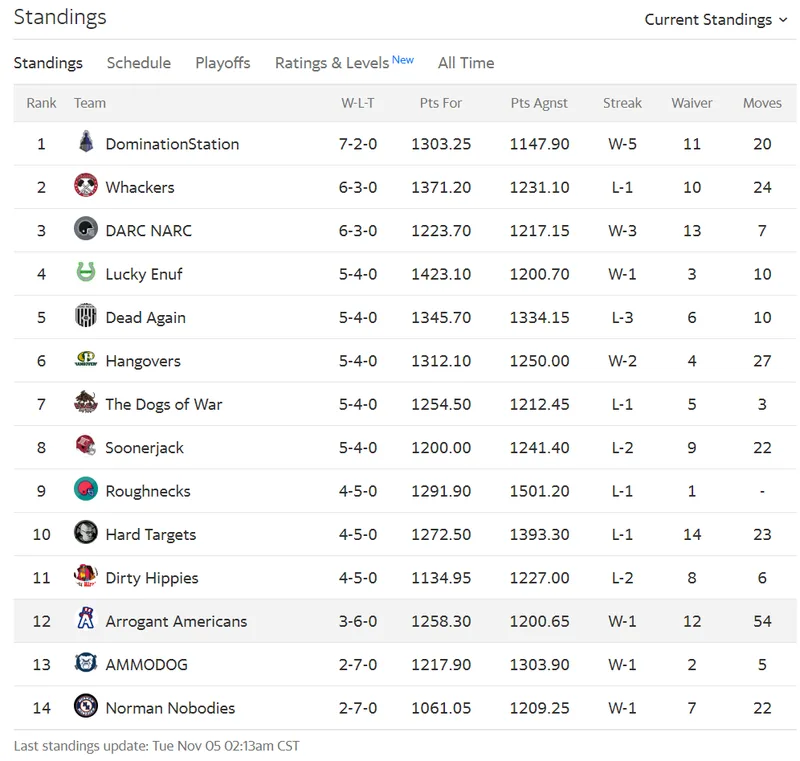Click the Whackers team logo icon
Image resolution: width=800 pixels, height=761 pixels.
86,186
